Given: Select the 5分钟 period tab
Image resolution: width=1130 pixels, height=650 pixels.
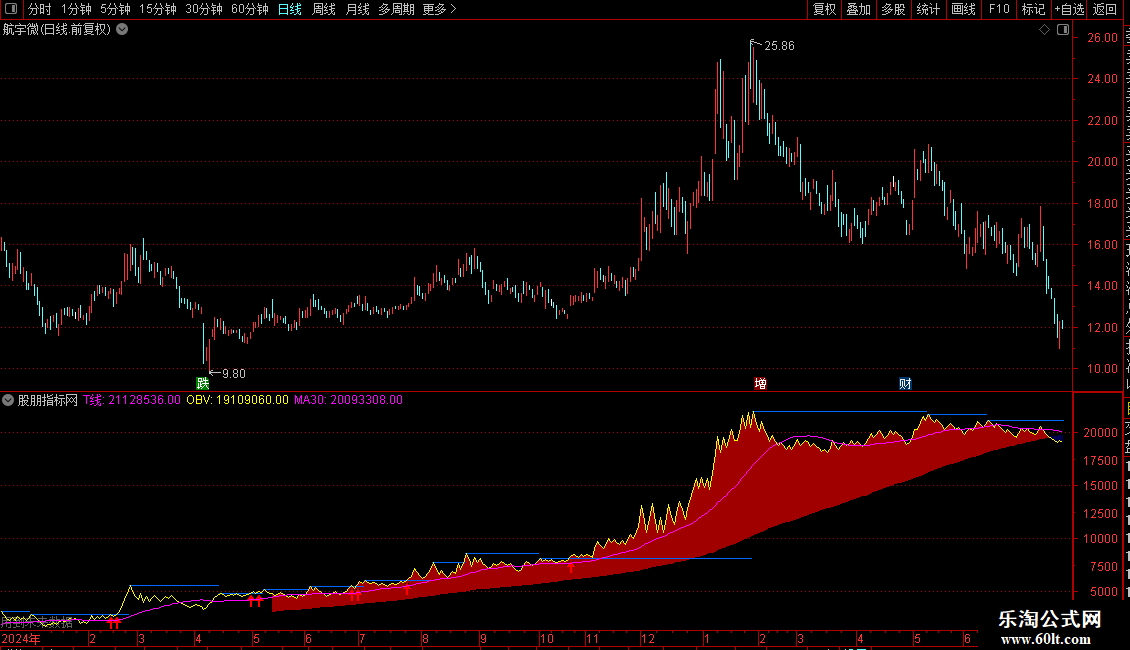Looking at the screenshot, I should click(115, 9).
